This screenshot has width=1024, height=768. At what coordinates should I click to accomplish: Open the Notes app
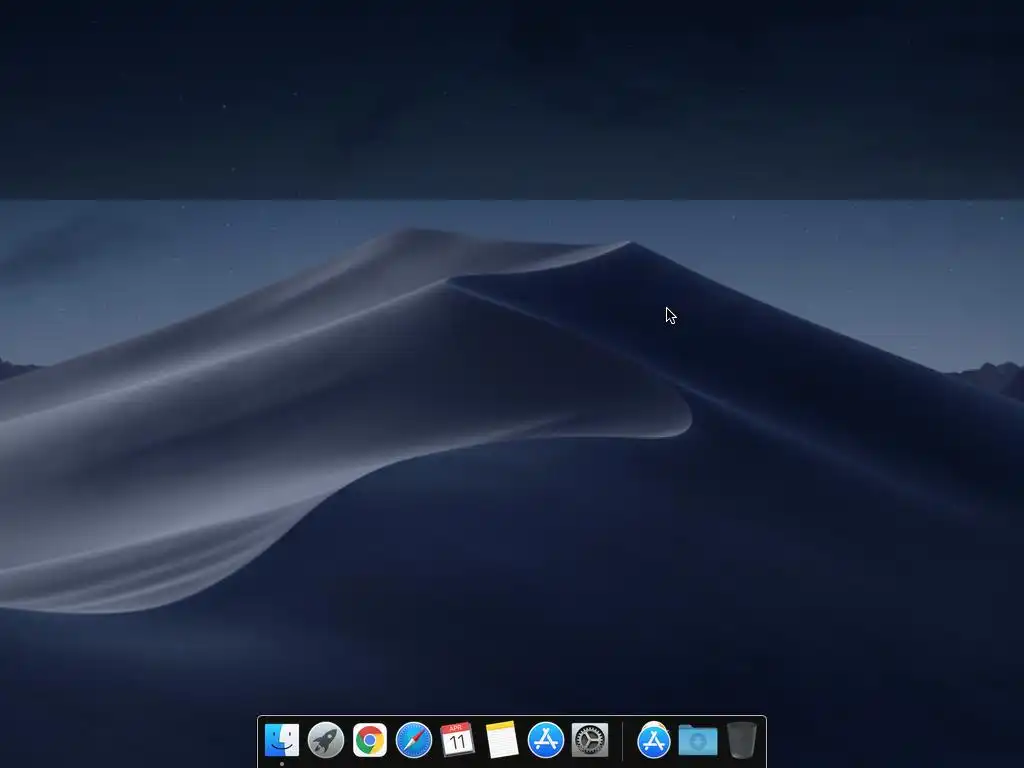click(502, 740)
